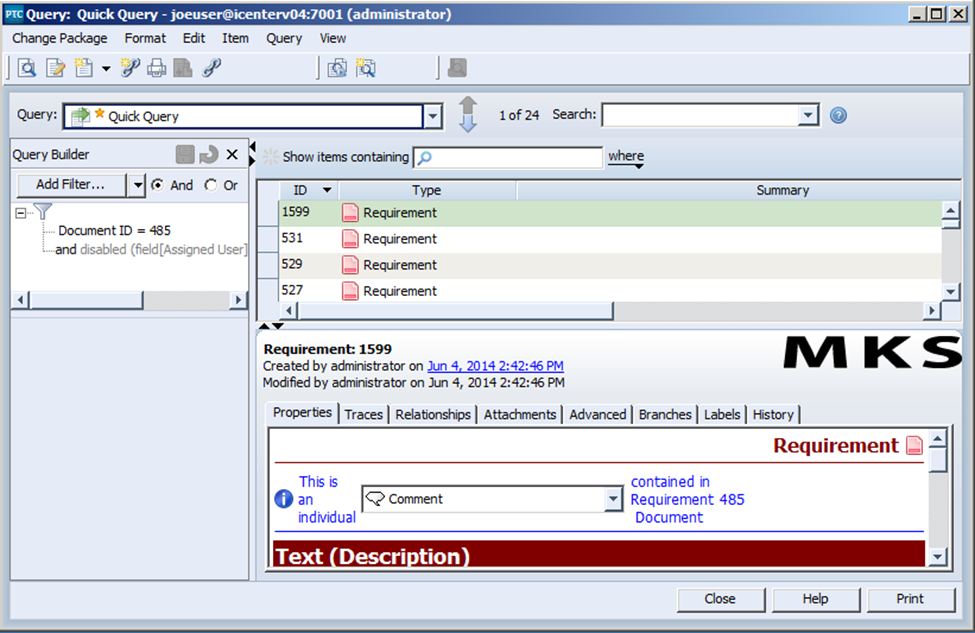Screen dimensions: 975x633
Task: Open the Comment category dropdown
Action: click(613, 499)
